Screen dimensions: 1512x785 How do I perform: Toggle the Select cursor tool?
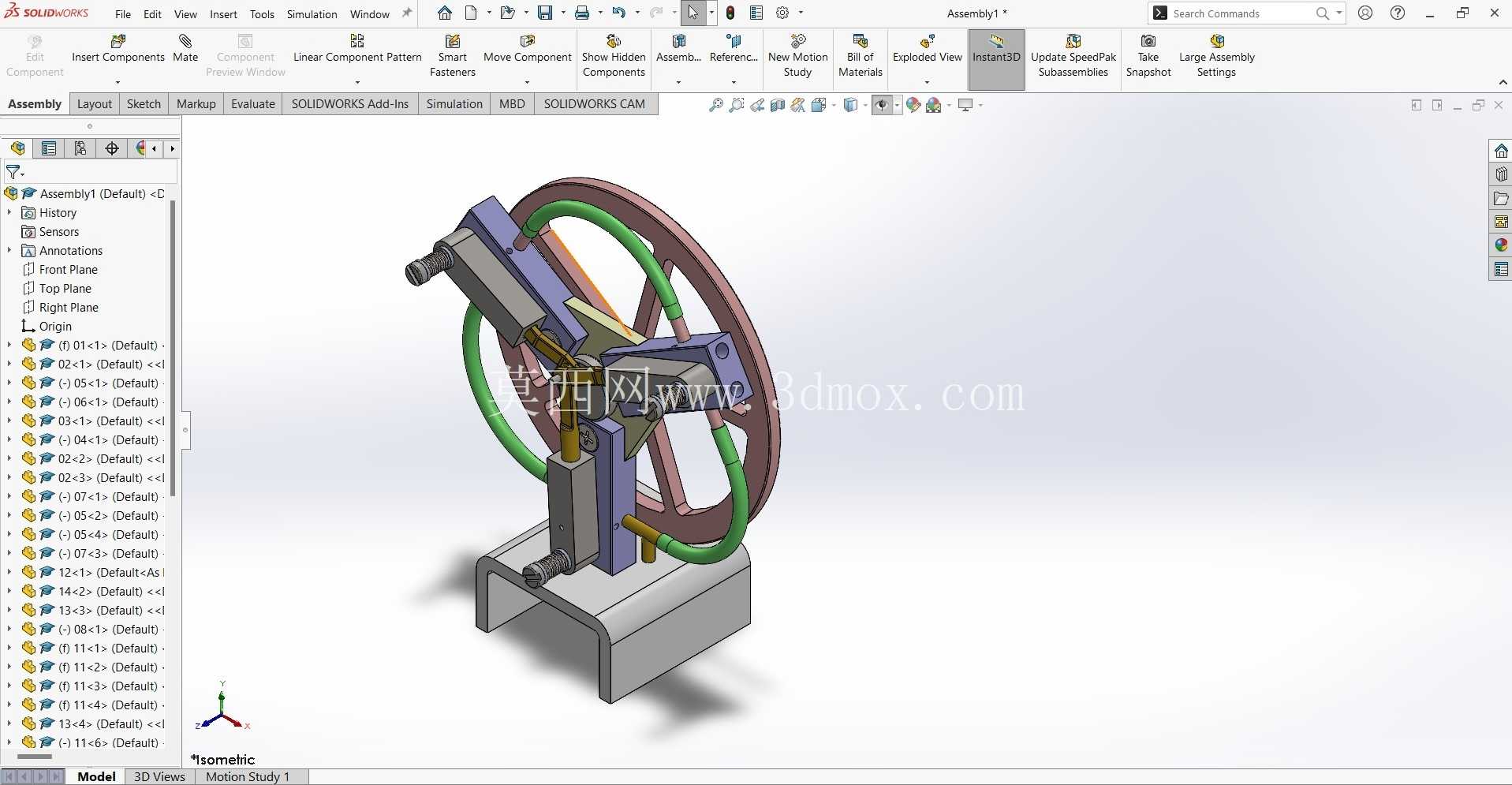[693, 13]
